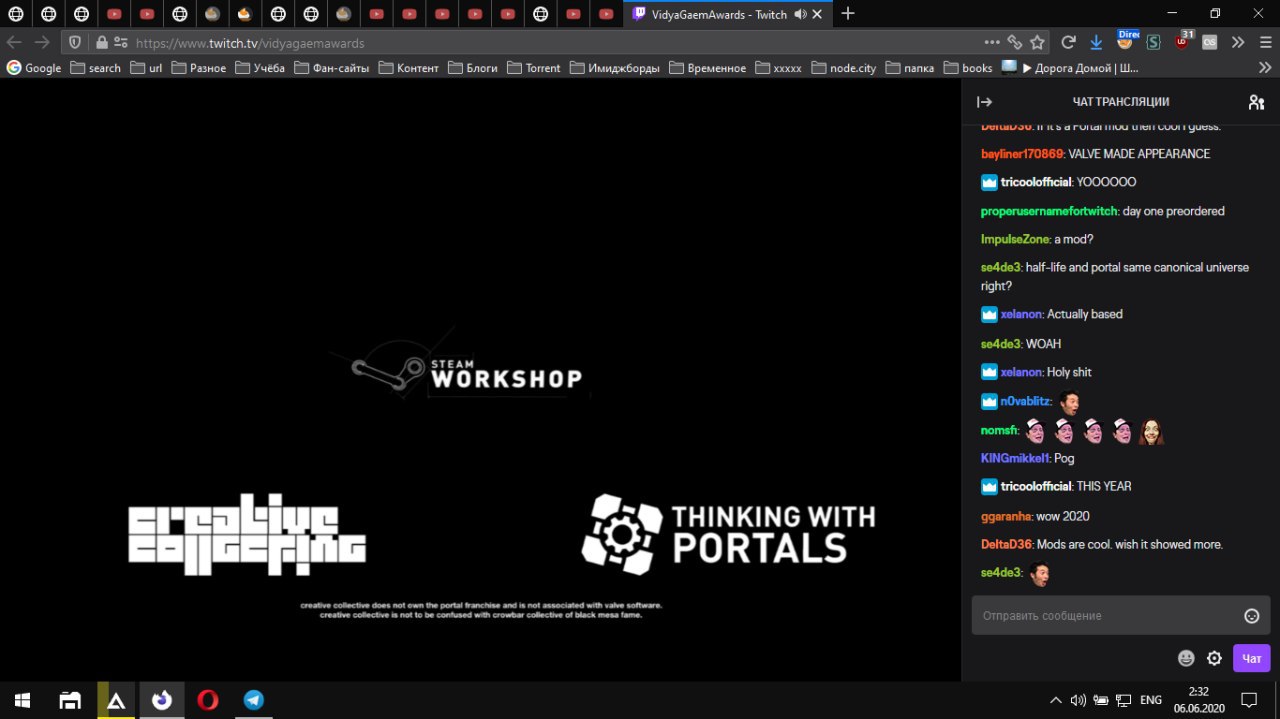This screenshot has width=1280, height=719.
Task: Open the Фан-сайты bookmarks folder
Action: pyautogui.click(x=332, y=68)
